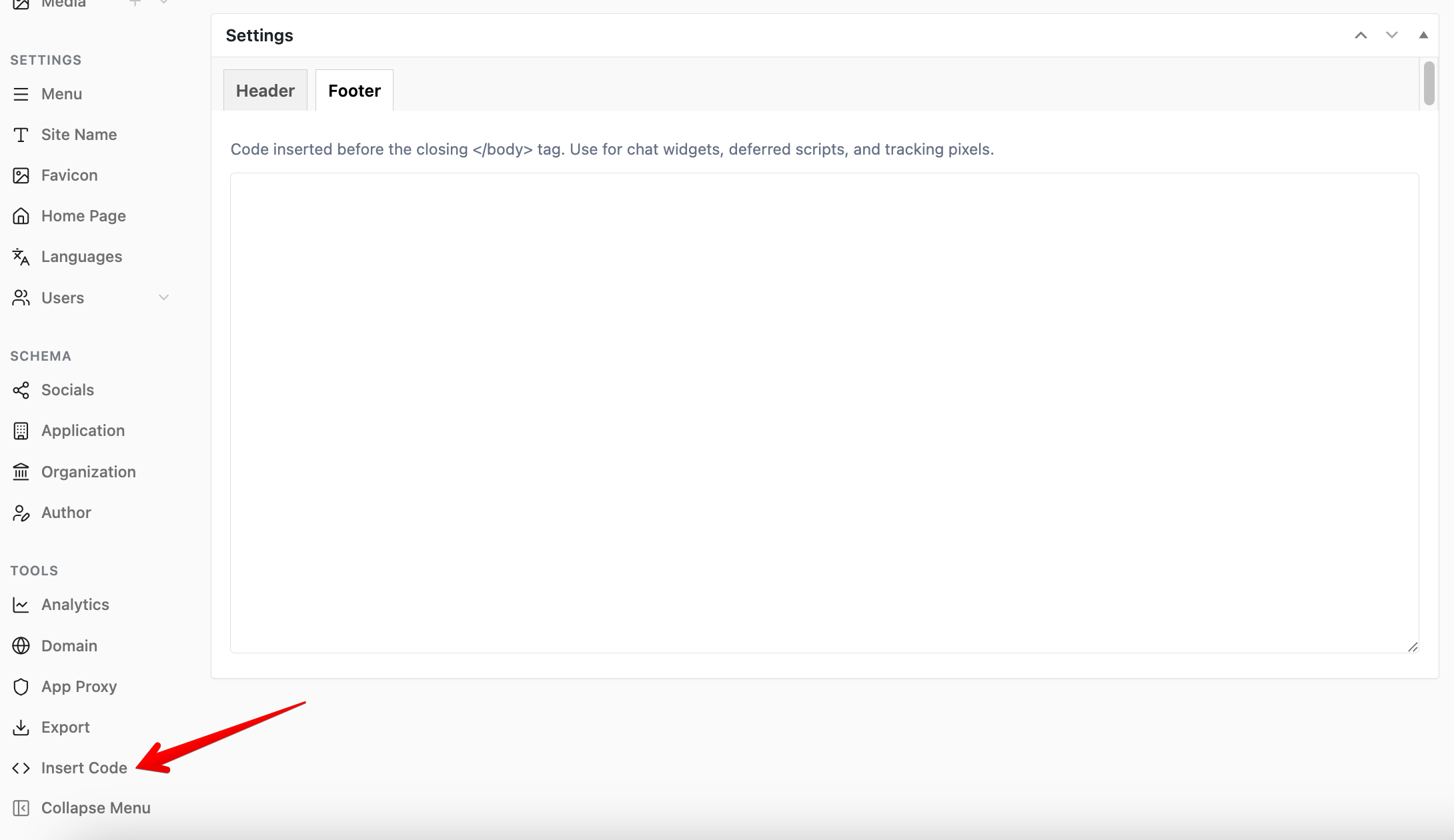Click inside the footer code textarea
The width and height of the screenshot is (1454, 840).
click(824, 413)
